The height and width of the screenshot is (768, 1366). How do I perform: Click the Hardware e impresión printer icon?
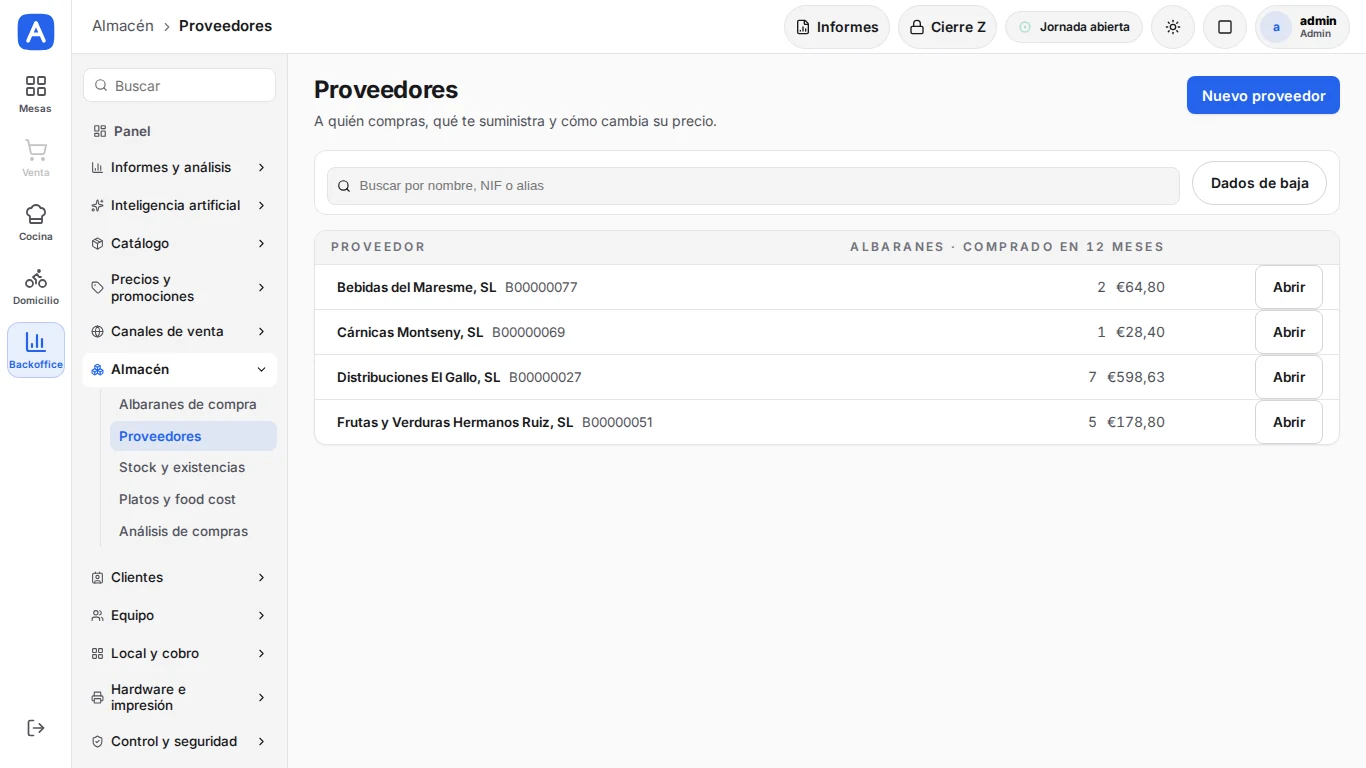point(97,697)
